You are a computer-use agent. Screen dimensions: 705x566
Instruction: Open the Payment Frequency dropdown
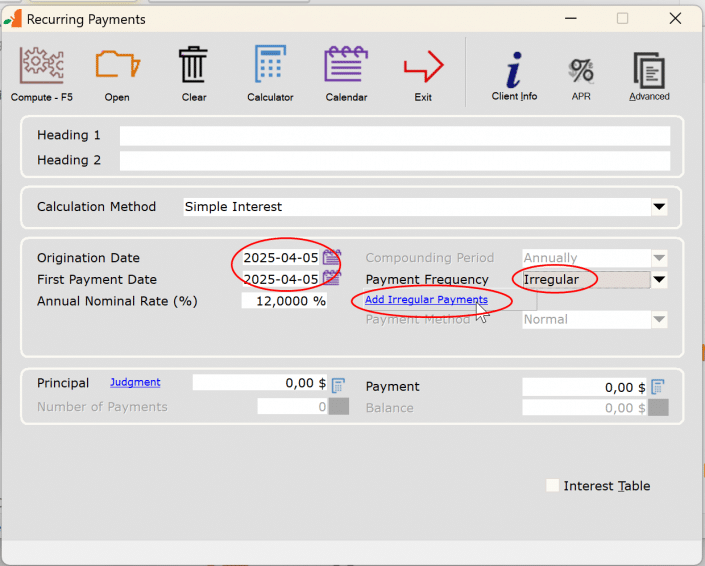coord(659,280)
